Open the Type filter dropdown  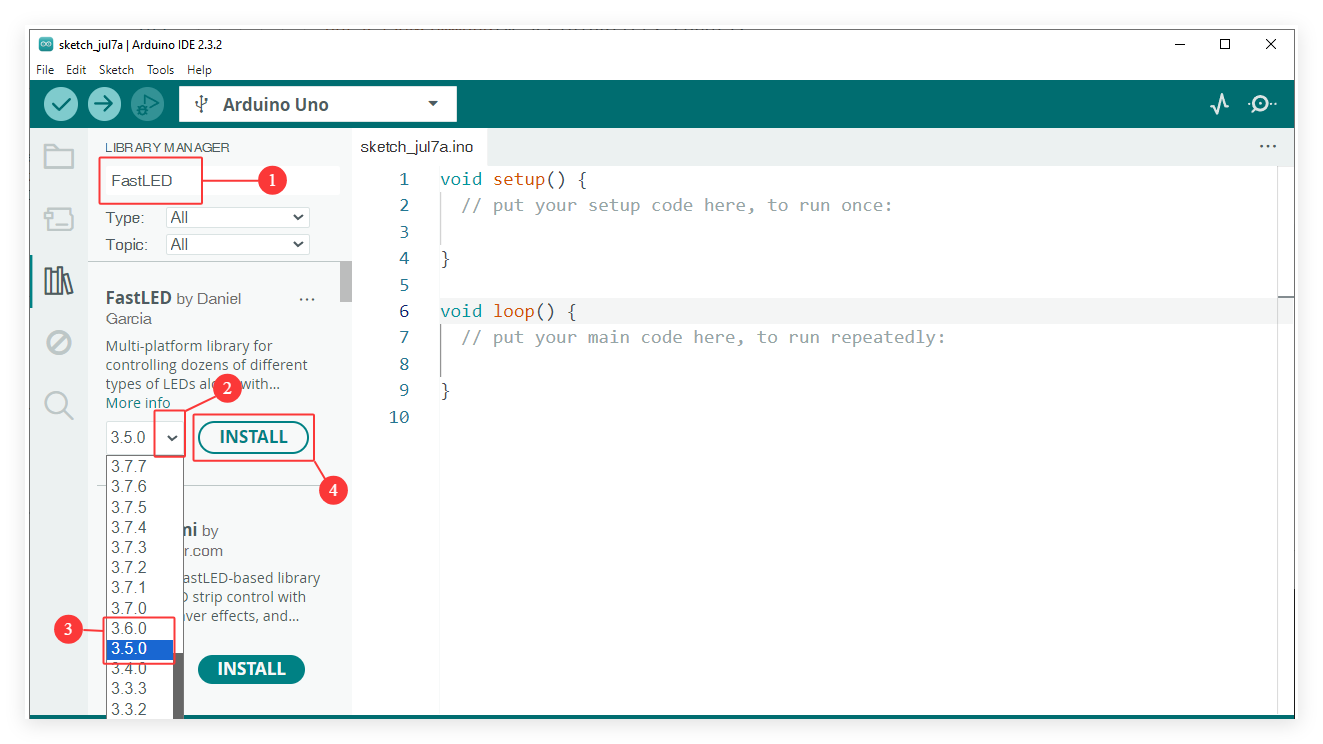[238, 217]
